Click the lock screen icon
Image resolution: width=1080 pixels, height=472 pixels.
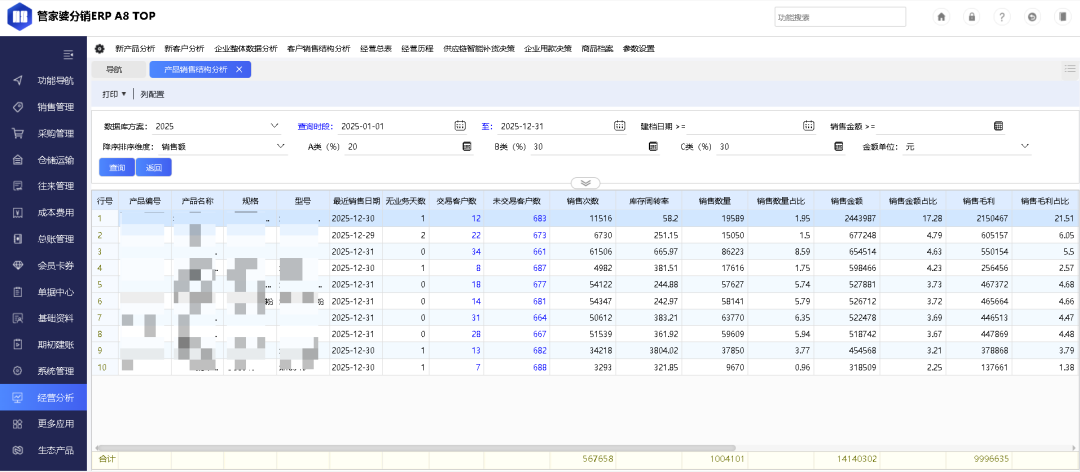pyautogui.click(x=972, y=17)
